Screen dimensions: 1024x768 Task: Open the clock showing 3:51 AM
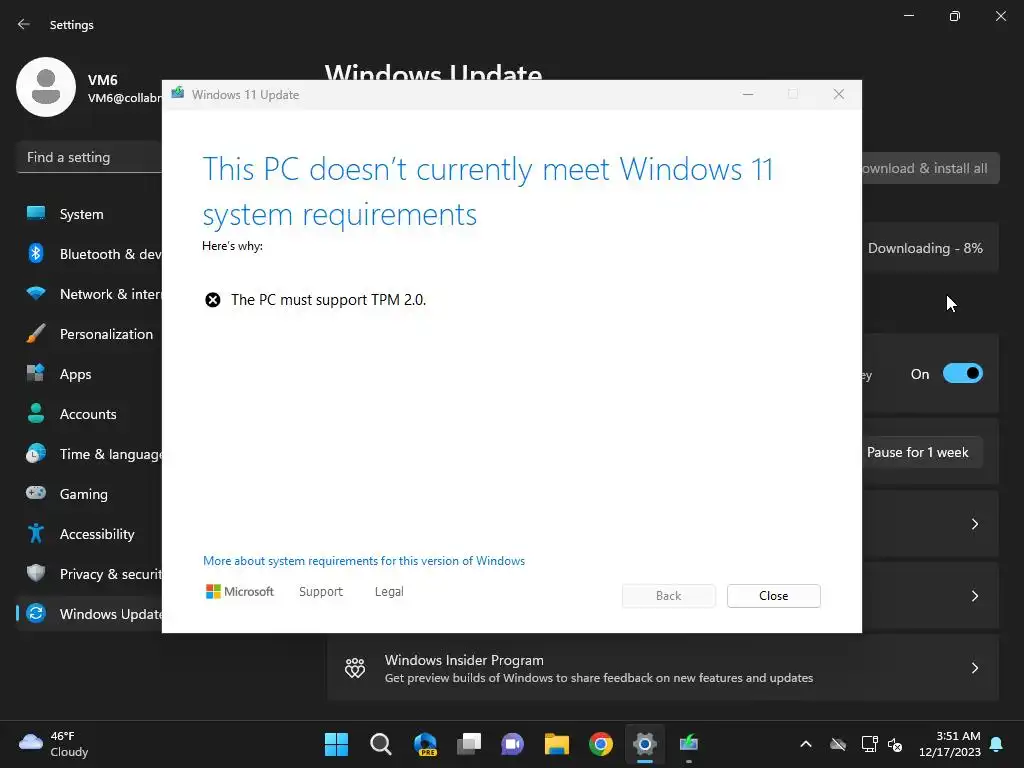950,744
